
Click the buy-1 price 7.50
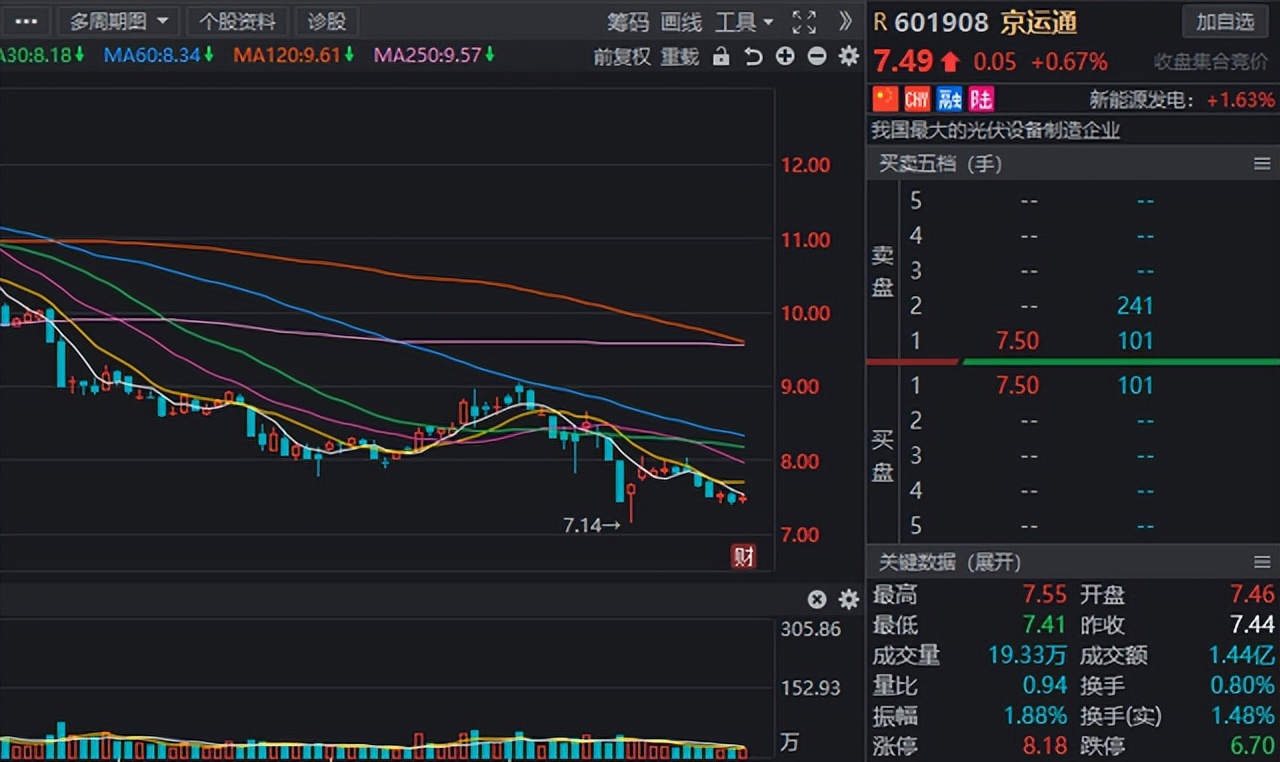click(1017, 385)
